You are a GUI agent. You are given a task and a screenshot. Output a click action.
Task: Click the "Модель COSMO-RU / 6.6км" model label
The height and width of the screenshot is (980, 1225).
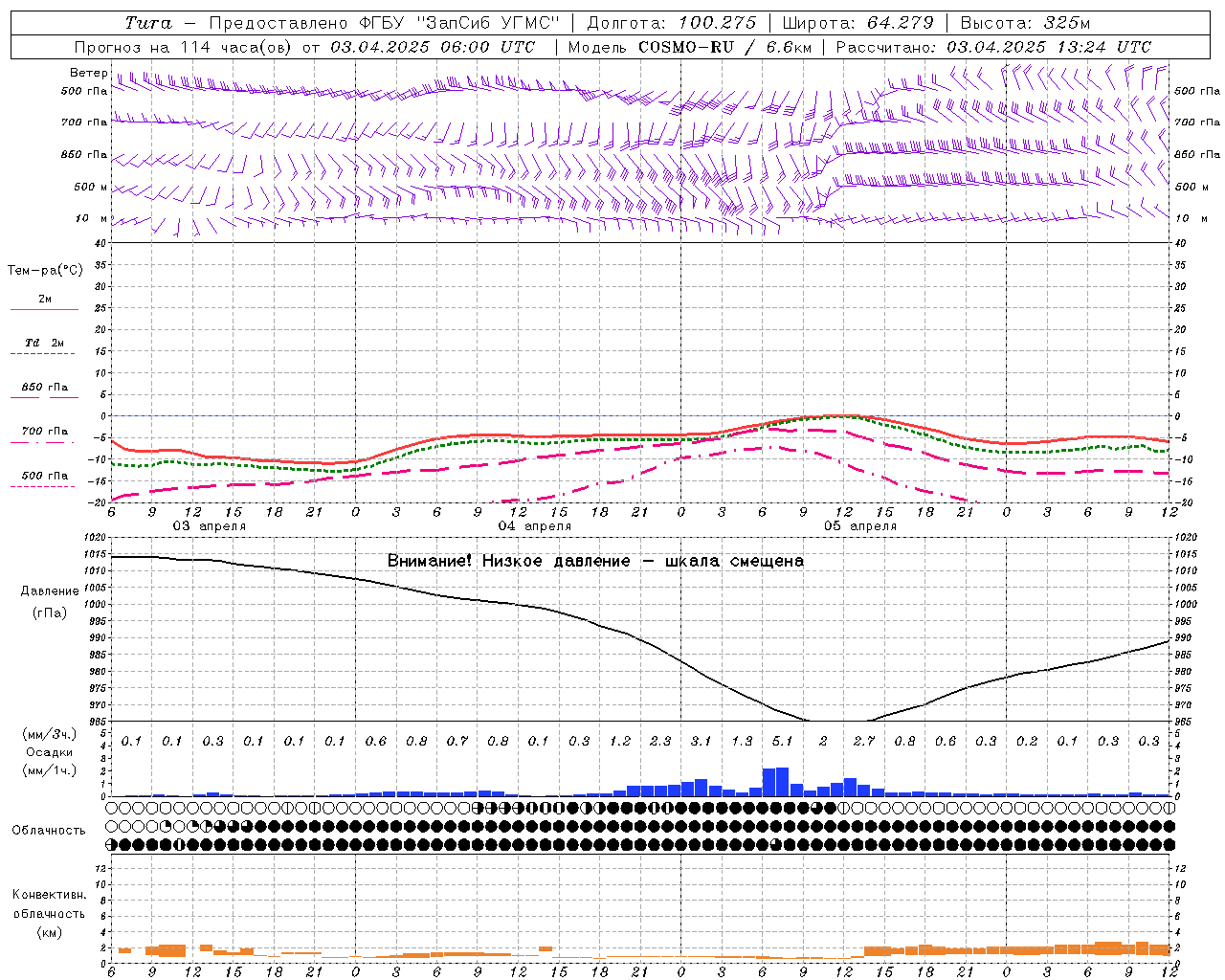689,47
